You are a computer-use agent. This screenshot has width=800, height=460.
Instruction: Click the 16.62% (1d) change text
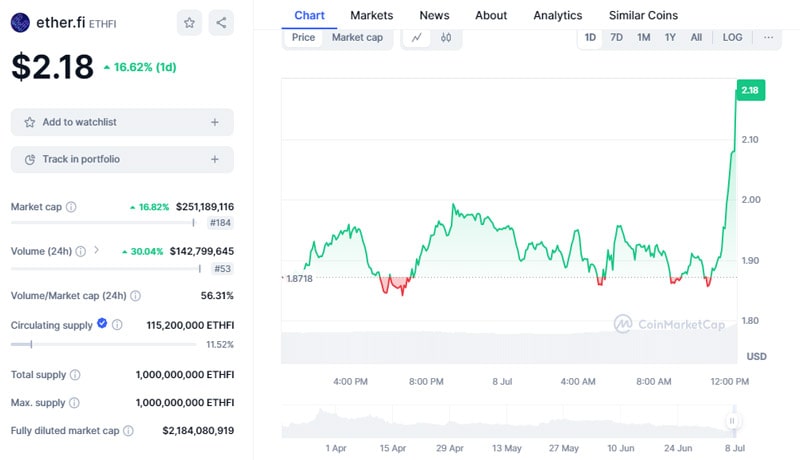144,67
